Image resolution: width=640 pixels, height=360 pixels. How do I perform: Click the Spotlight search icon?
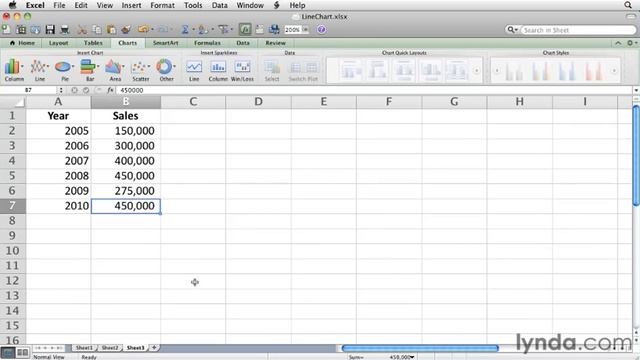(628, 5)
